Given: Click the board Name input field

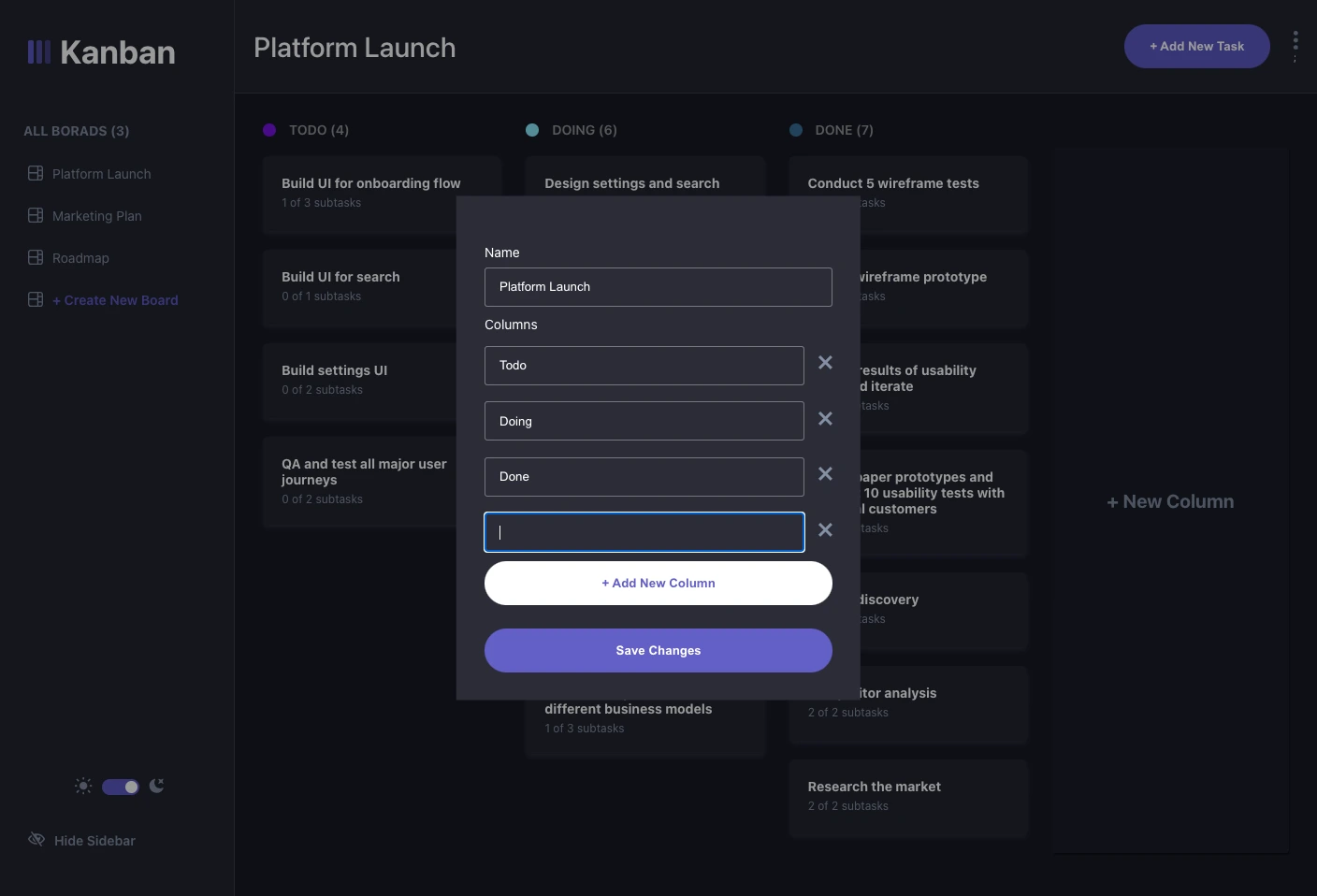Looking at the screenshot, I should click(x=658, y=287).
